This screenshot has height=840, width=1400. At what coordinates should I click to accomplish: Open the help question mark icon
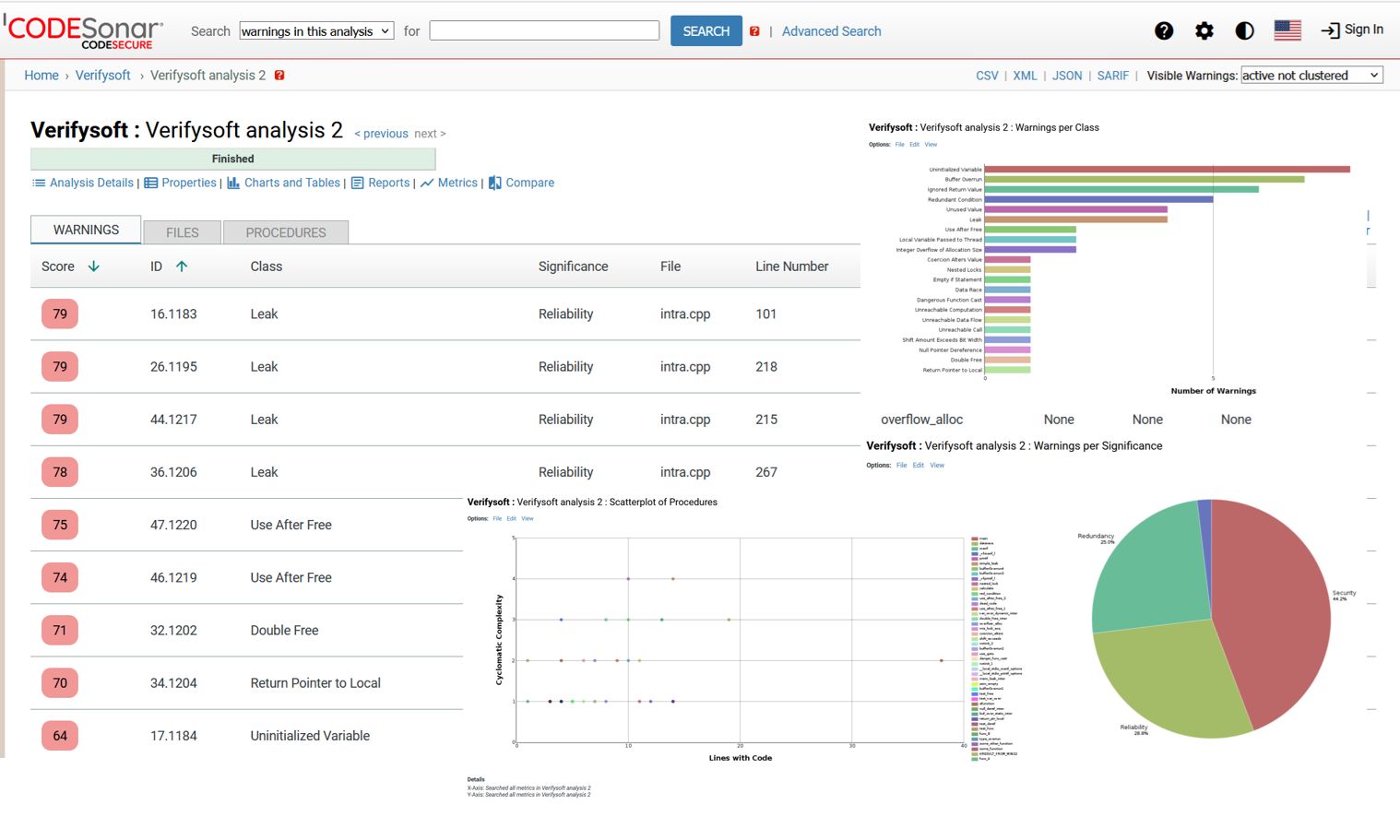point(1164,30)
